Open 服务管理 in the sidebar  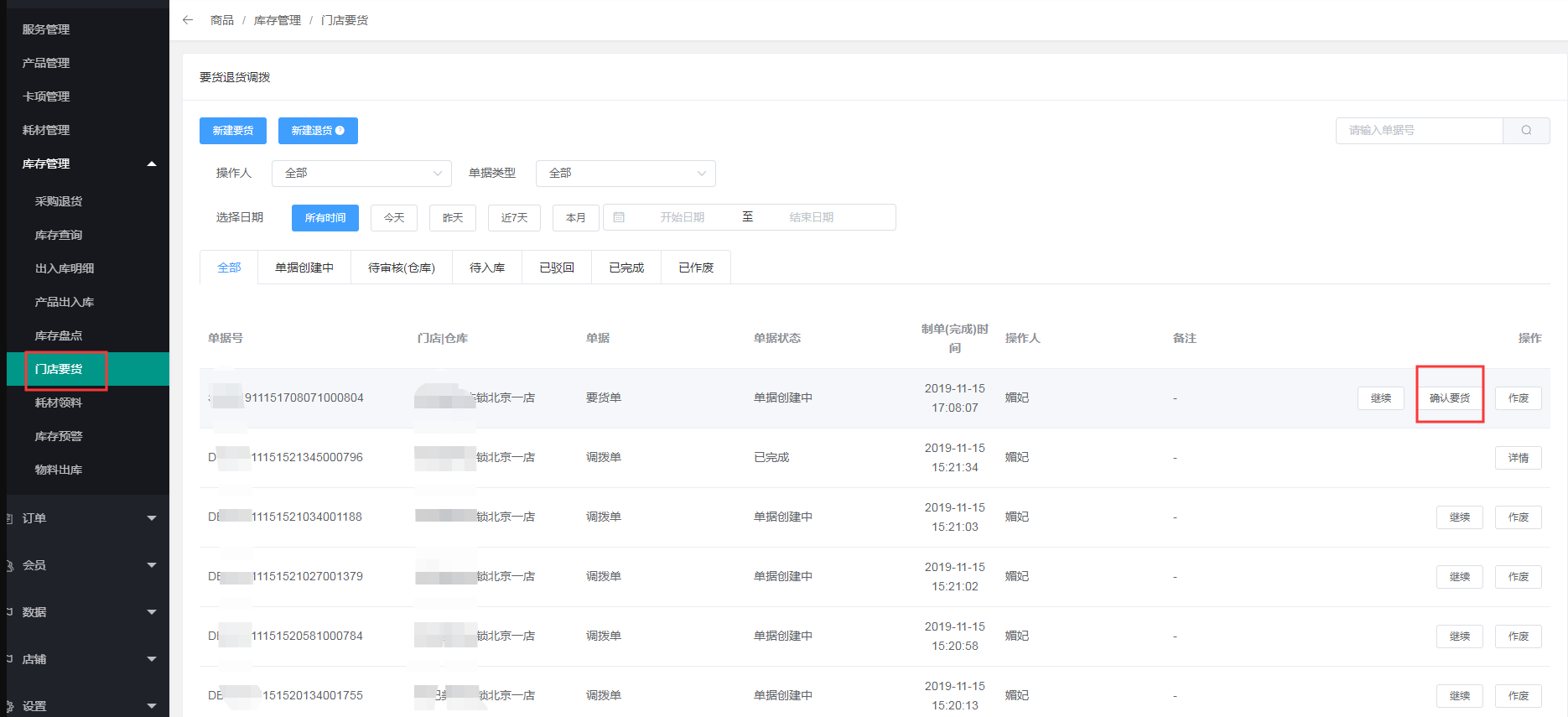88,29
